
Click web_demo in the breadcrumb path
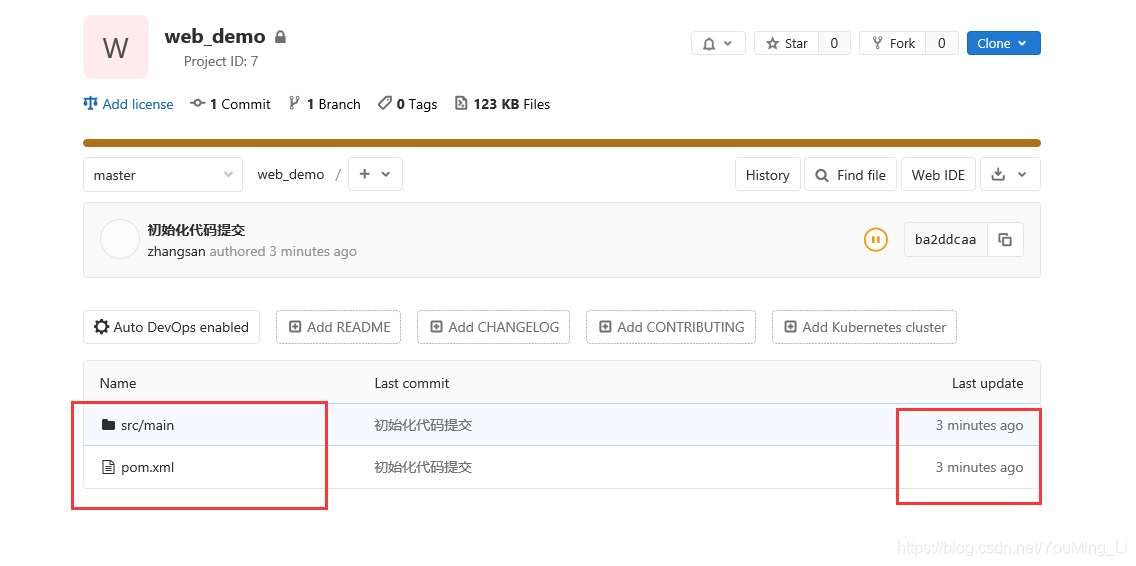[291, 175]
